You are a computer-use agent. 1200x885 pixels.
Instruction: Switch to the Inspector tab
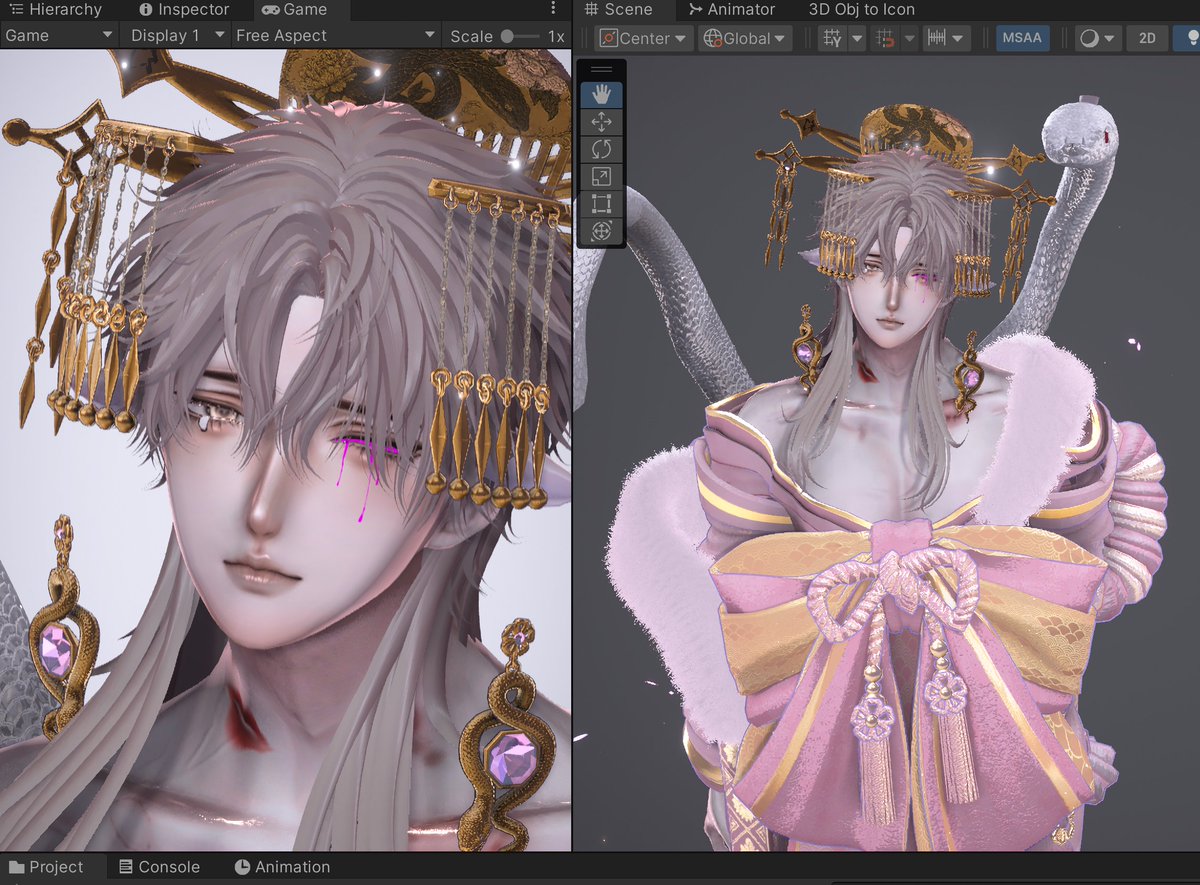click(184, 10)
